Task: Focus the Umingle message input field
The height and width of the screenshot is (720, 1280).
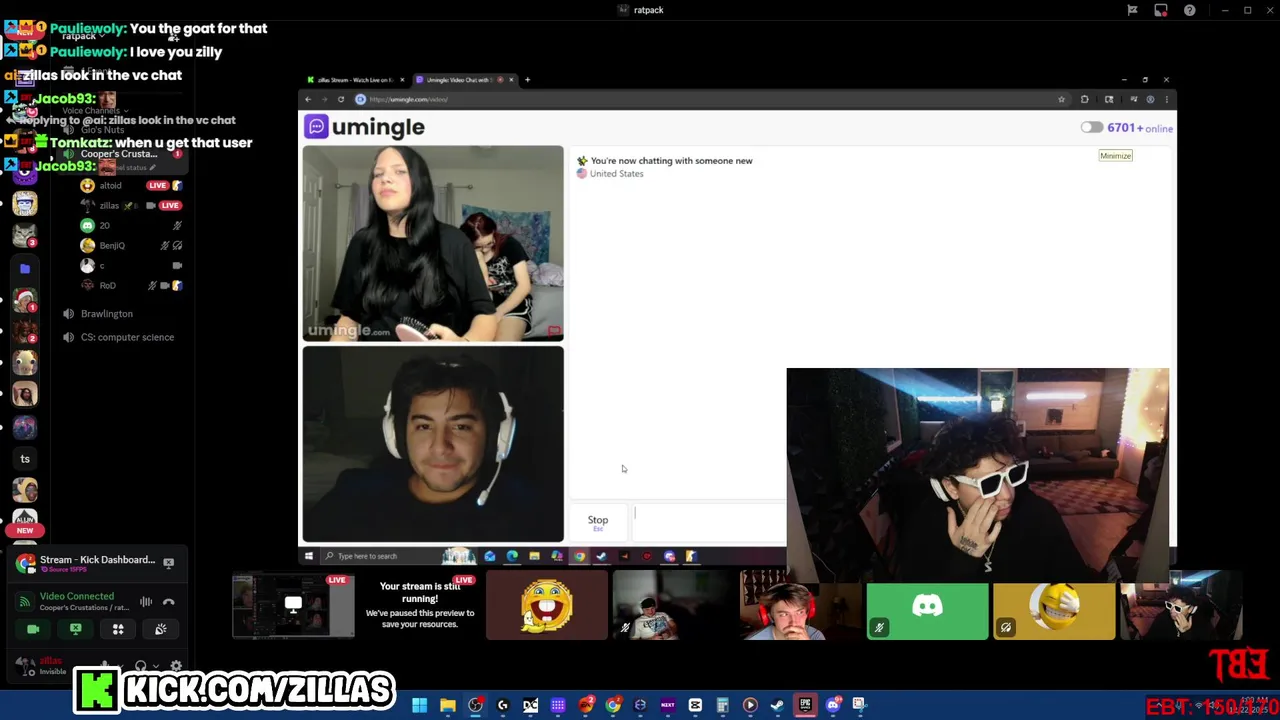Action: pyautogui.click(x=708, y=521)
